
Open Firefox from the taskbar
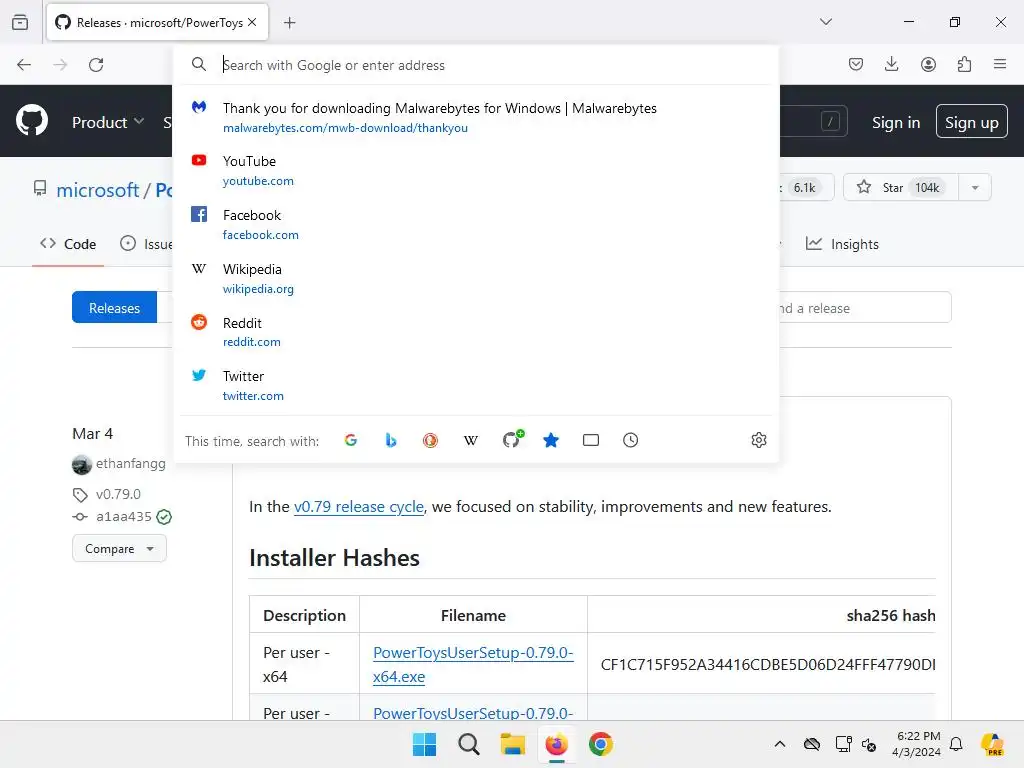[x=556, y=744]
